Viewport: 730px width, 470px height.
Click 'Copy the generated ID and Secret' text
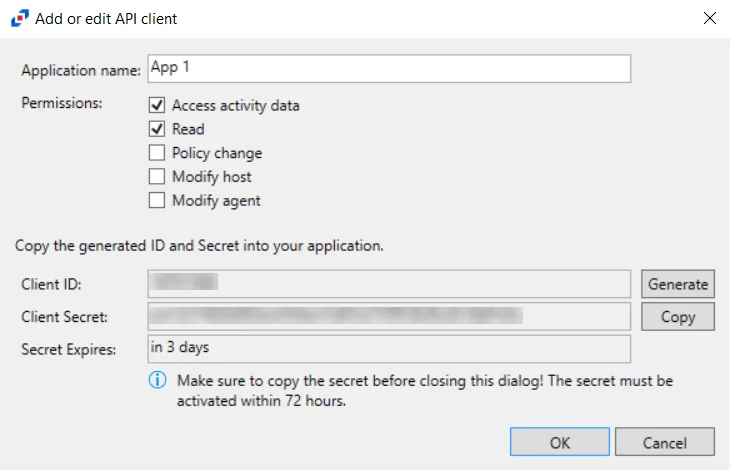pyautogui.click(x=199, y=246)
